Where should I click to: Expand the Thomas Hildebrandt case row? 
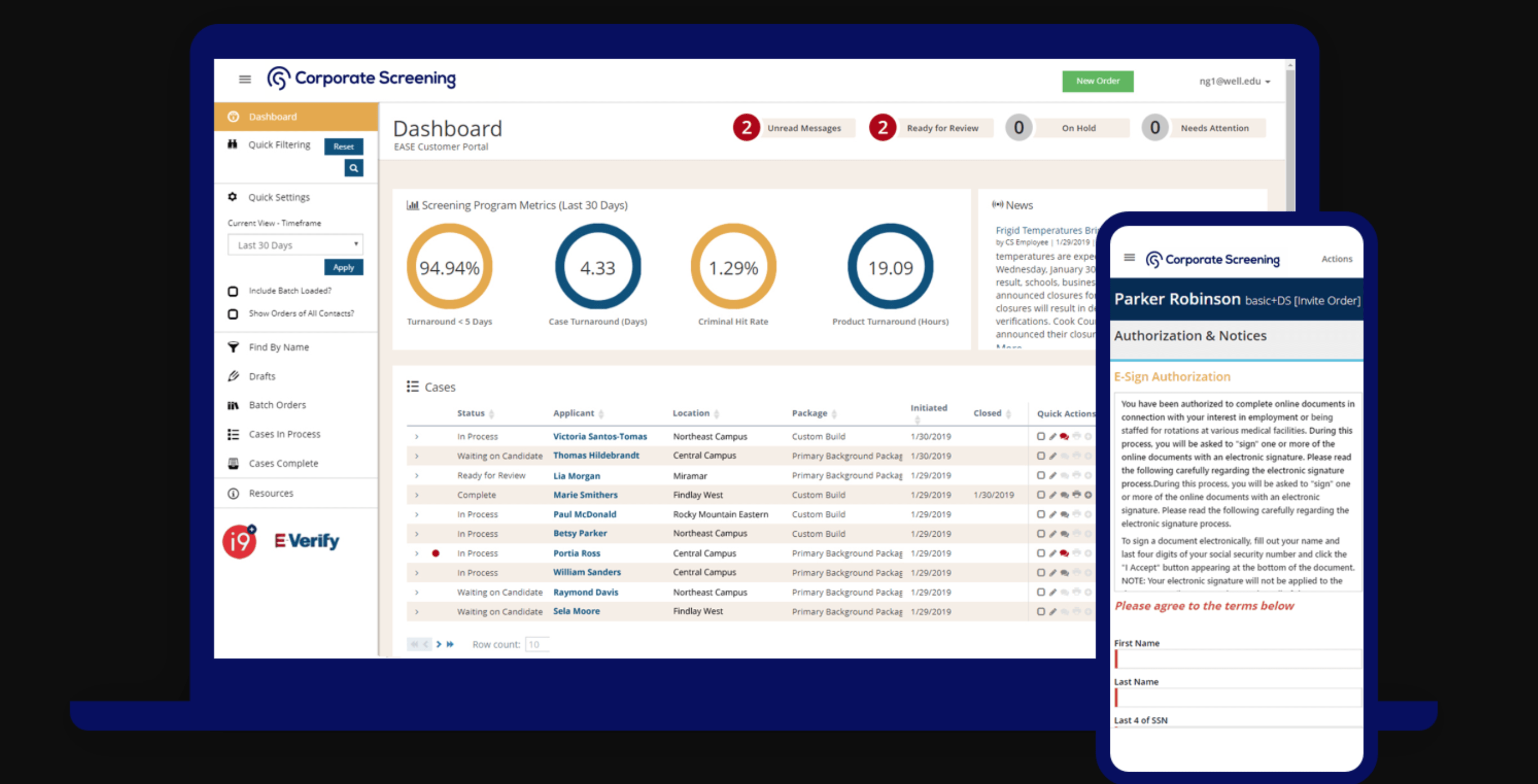[417, 456]
